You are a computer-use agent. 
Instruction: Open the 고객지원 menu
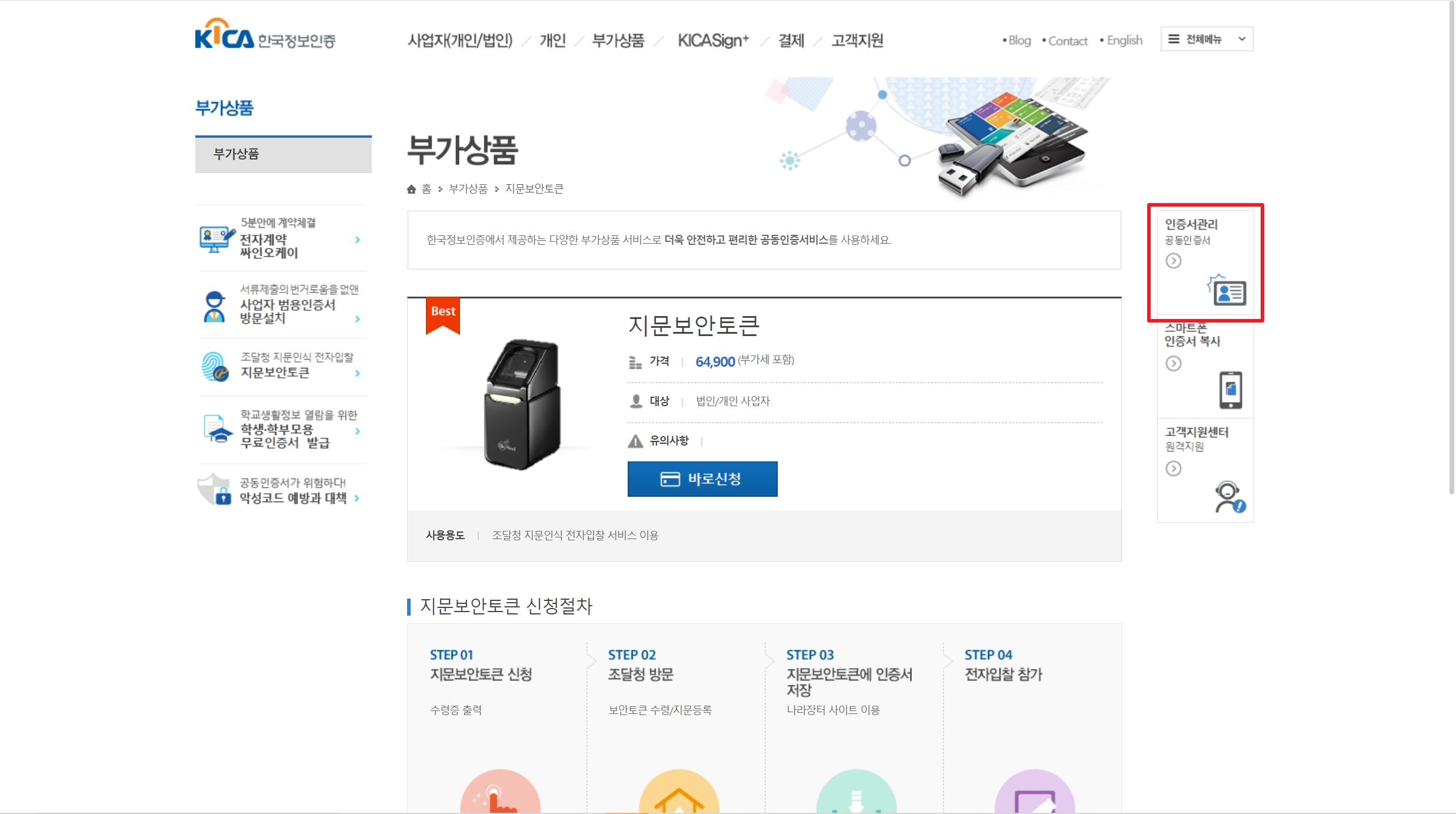[857, 41]
